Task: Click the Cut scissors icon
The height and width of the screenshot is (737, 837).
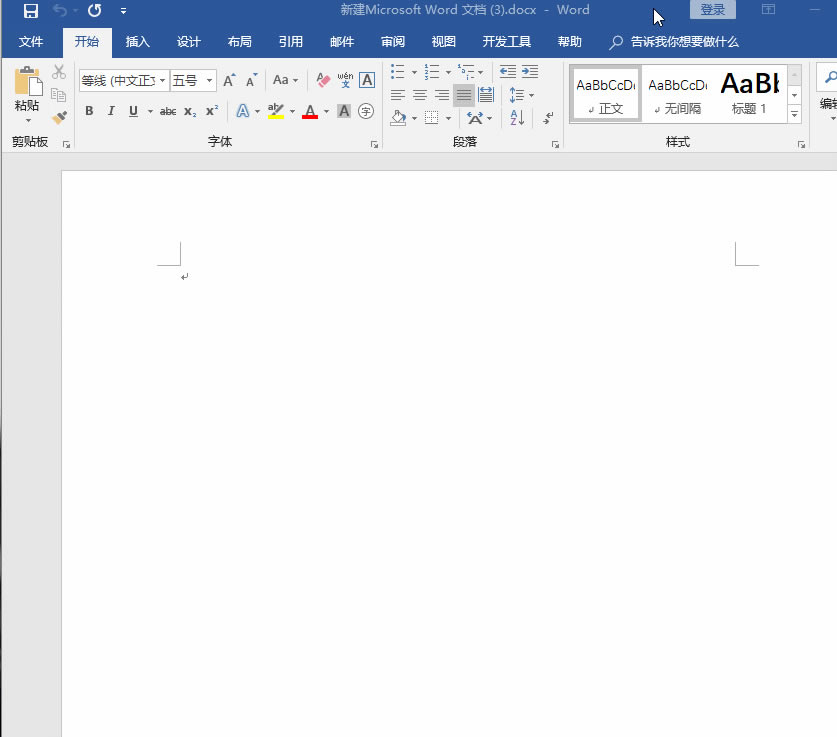Action: tap(59, 73)
